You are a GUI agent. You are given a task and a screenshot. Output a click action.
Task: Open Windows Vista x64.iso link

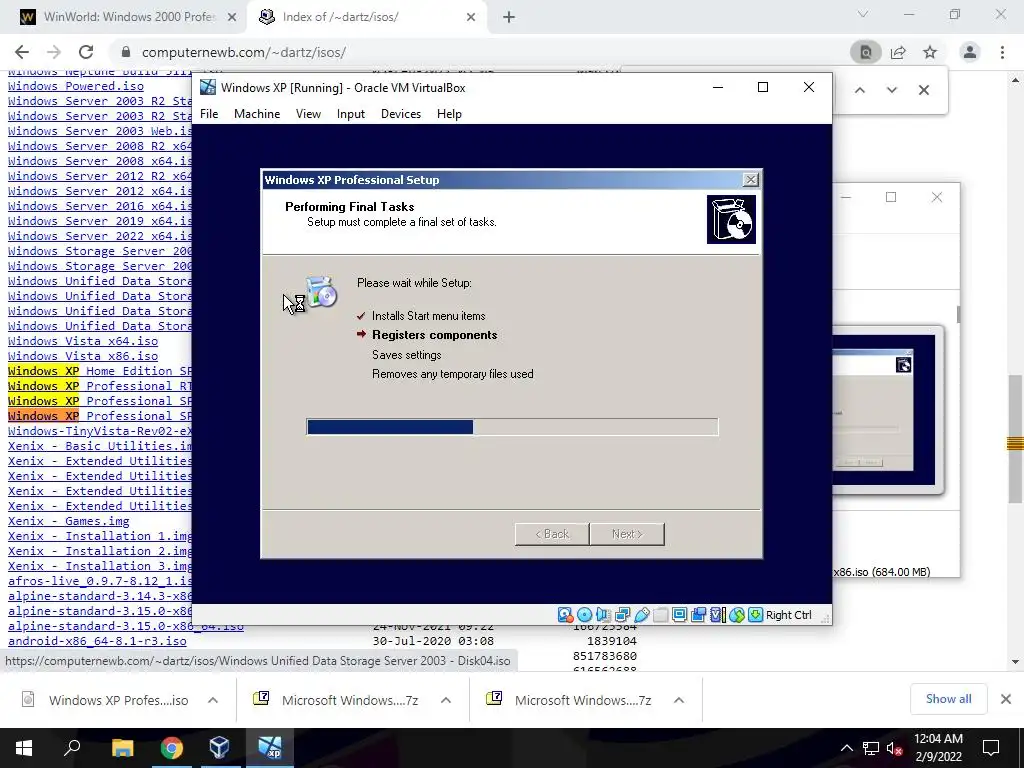click(83, 341)
